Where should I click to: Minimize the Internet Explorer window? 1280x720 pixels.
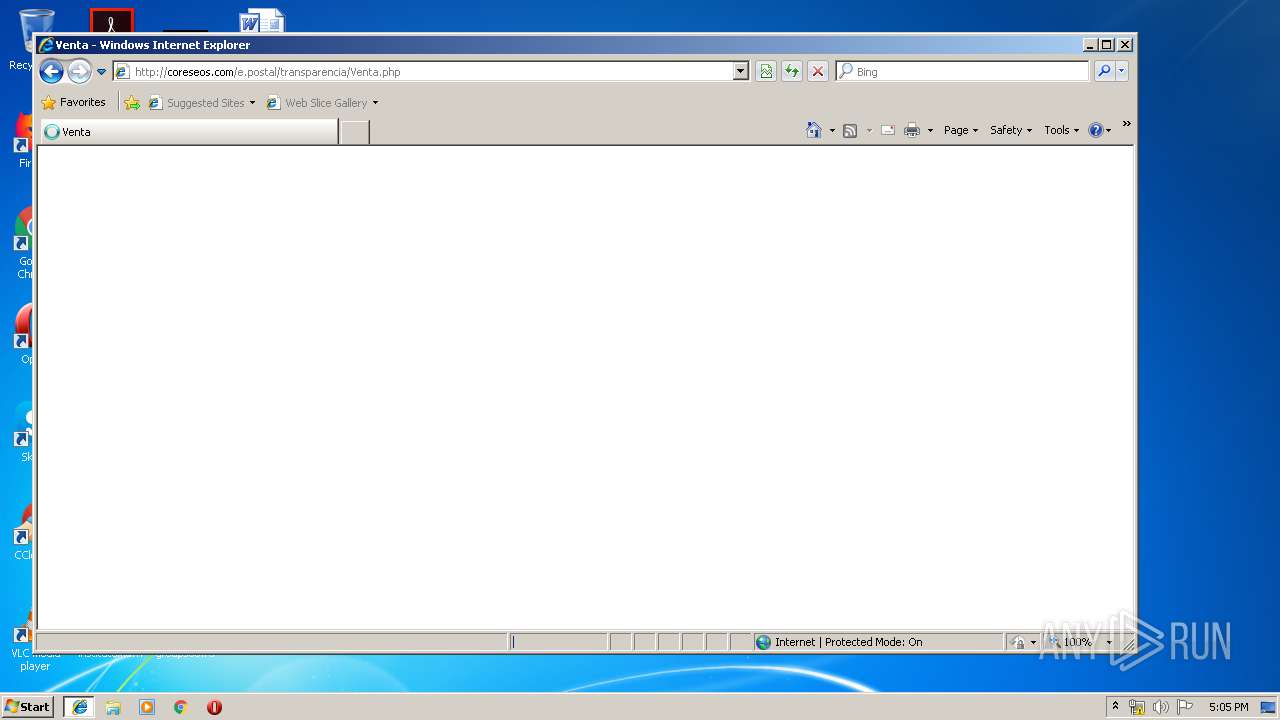[x=1089, y=44]
